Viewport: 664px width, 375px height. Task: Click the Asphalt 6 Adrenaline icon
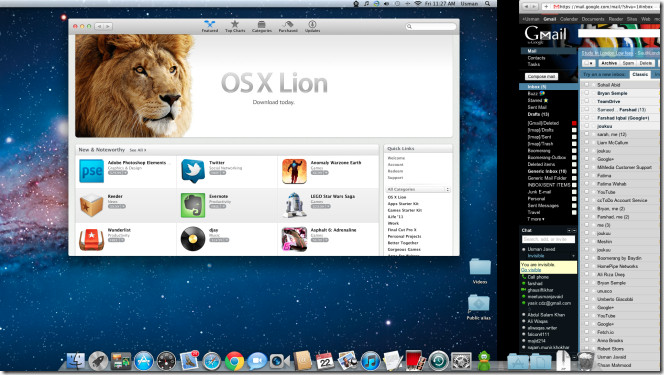[x=294, y=239]
